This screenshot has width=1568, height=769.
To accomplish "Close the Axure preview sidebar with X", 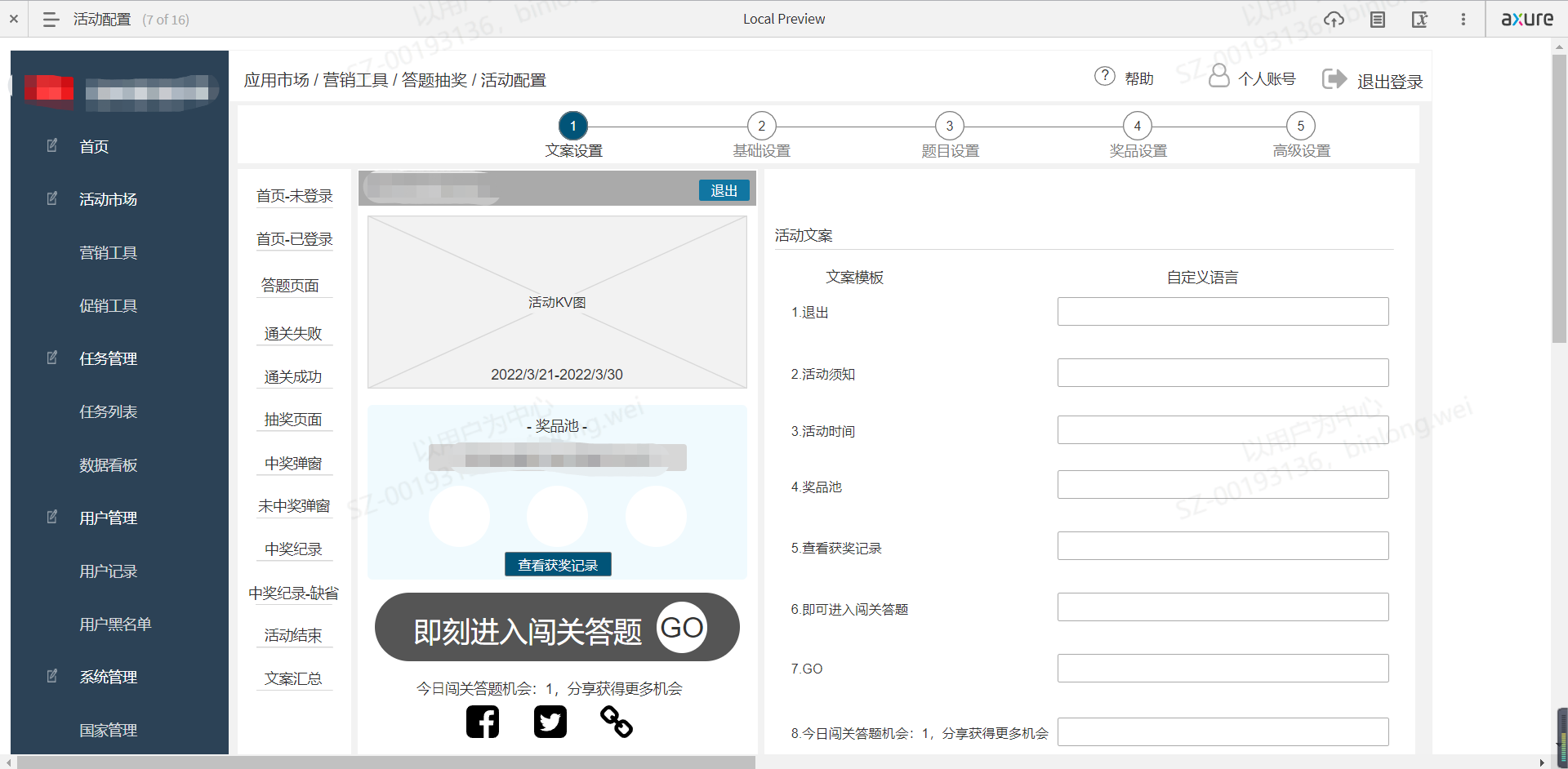I will [x=14, y=19].
